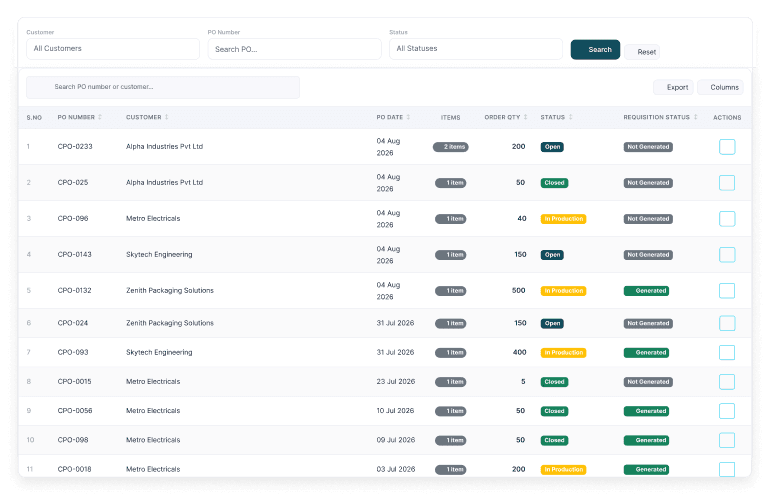771x497 pixels.
Task: Click Generated badge for CPO-0132
Action: (646, 291)
